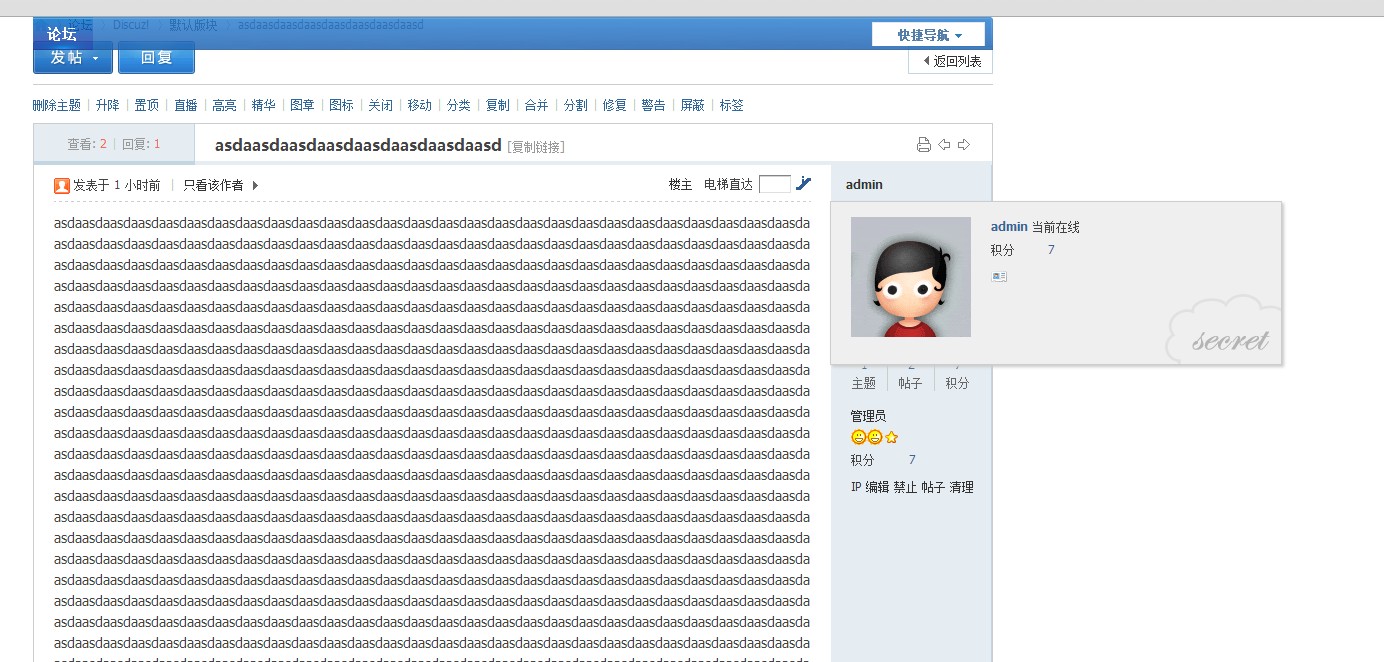
Task: Select 分类 moderation option
Action: [458, 105]
